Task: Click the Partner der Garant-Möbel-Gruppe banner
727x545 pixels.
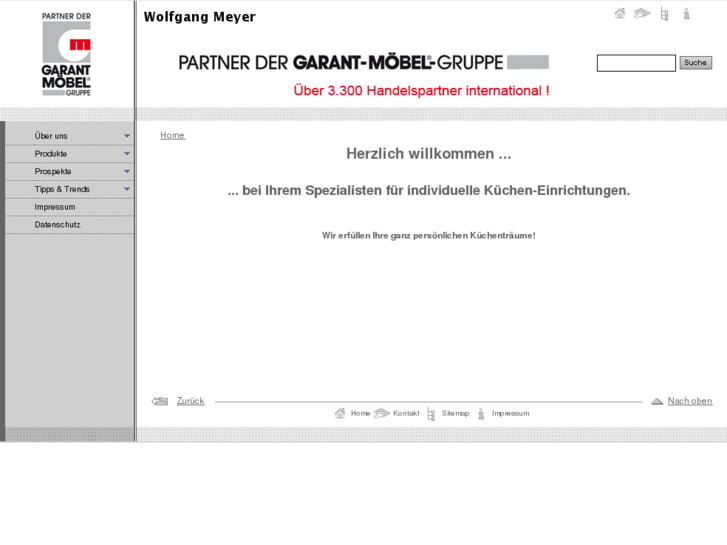Action: point(364,62)
